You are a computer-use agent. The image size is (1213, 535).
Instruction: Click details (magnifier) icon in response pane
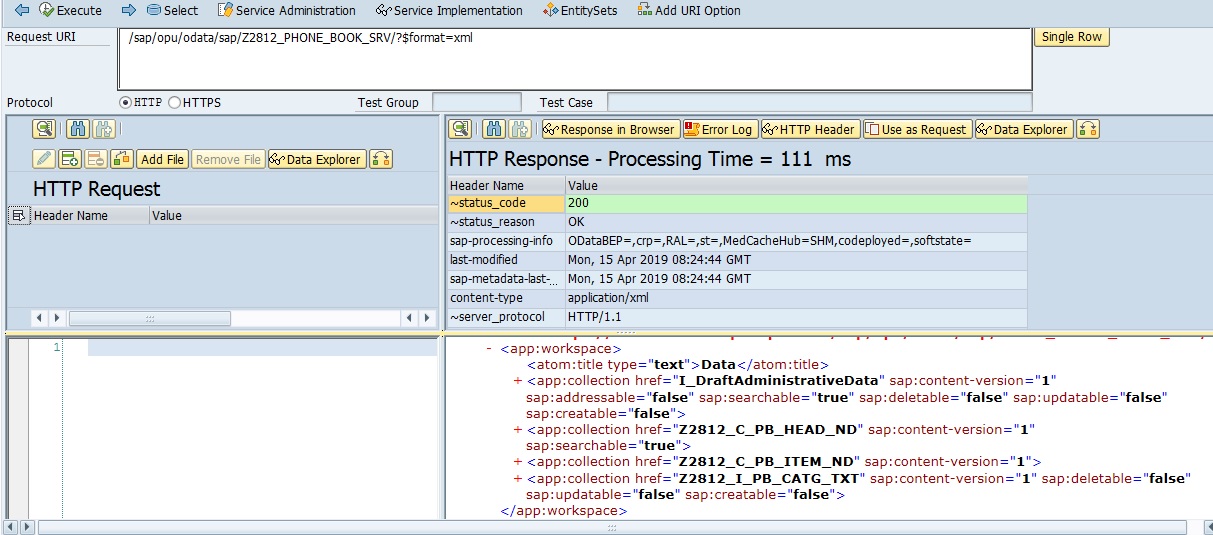coord(460,129)
